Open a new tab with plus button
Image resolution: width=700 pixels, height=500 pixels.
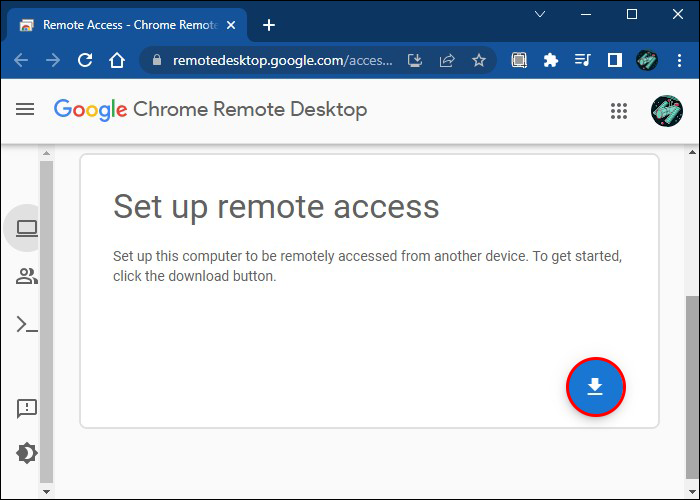click(x=269, y=25)
